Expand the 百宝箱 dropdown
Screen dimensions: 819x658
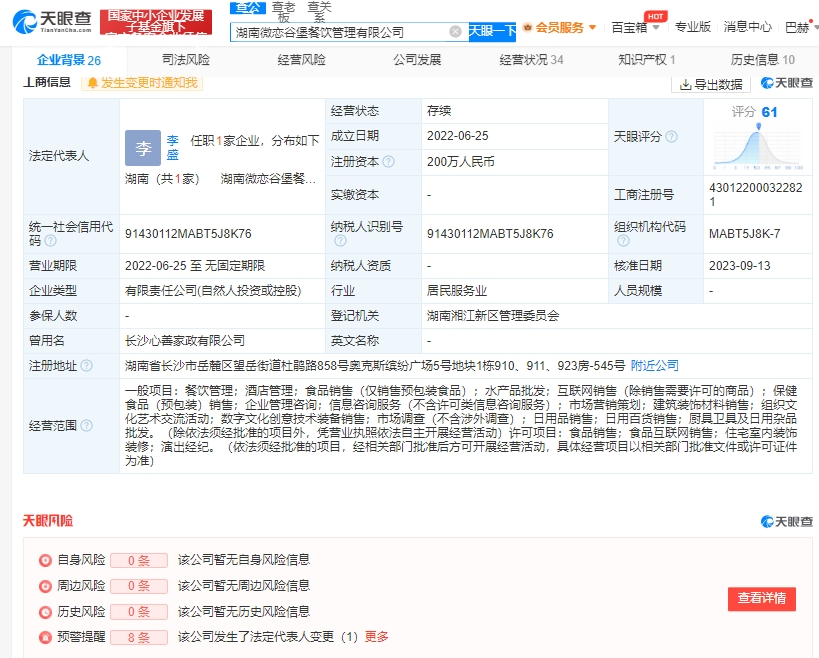click(628, 29)
